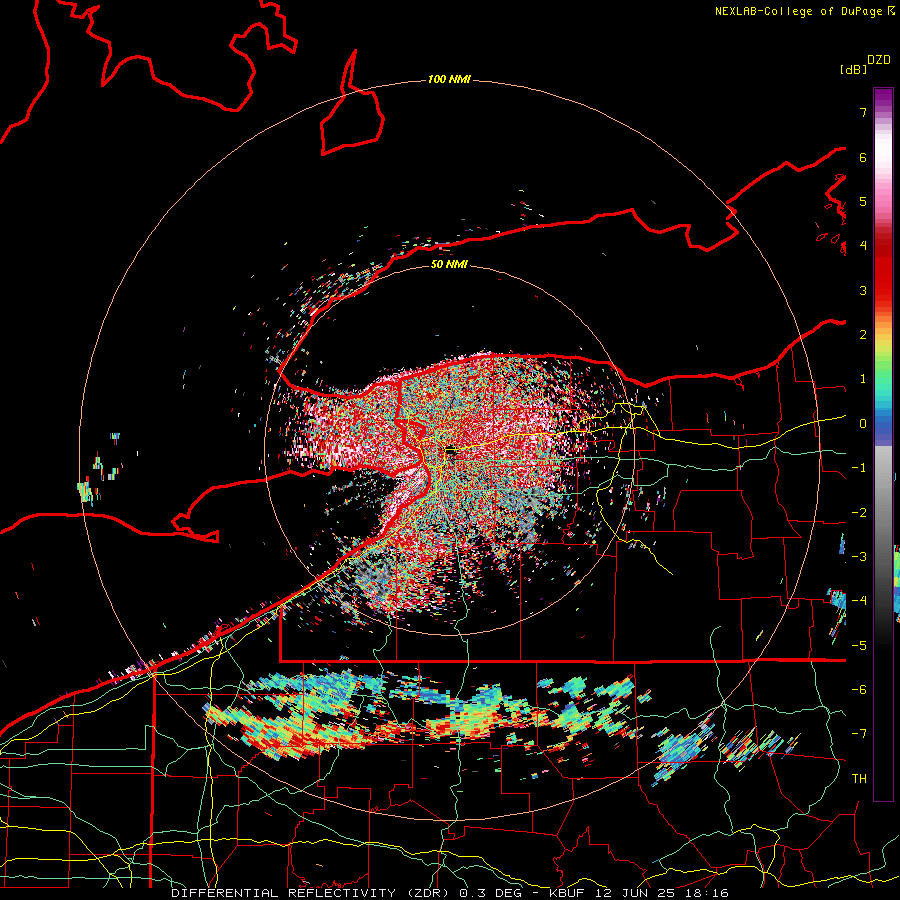Click the -5 value on color scale
The image size is (900, 900).
[859, 646]
